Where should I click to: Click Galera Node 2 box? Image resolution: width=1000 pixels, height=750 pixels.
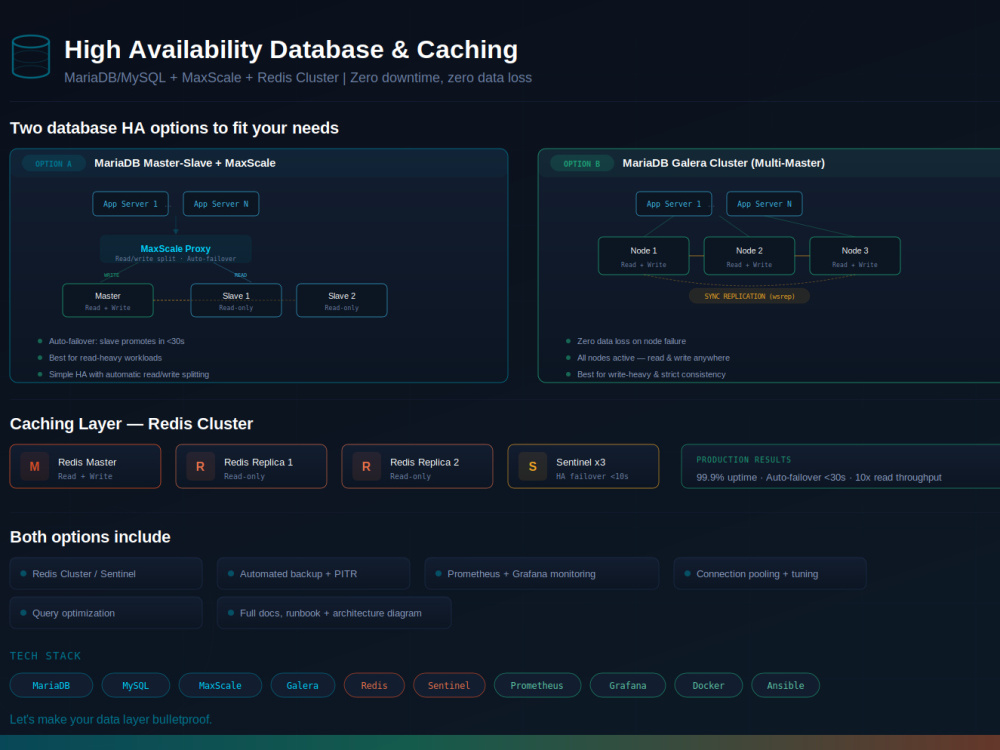(749, 256)
